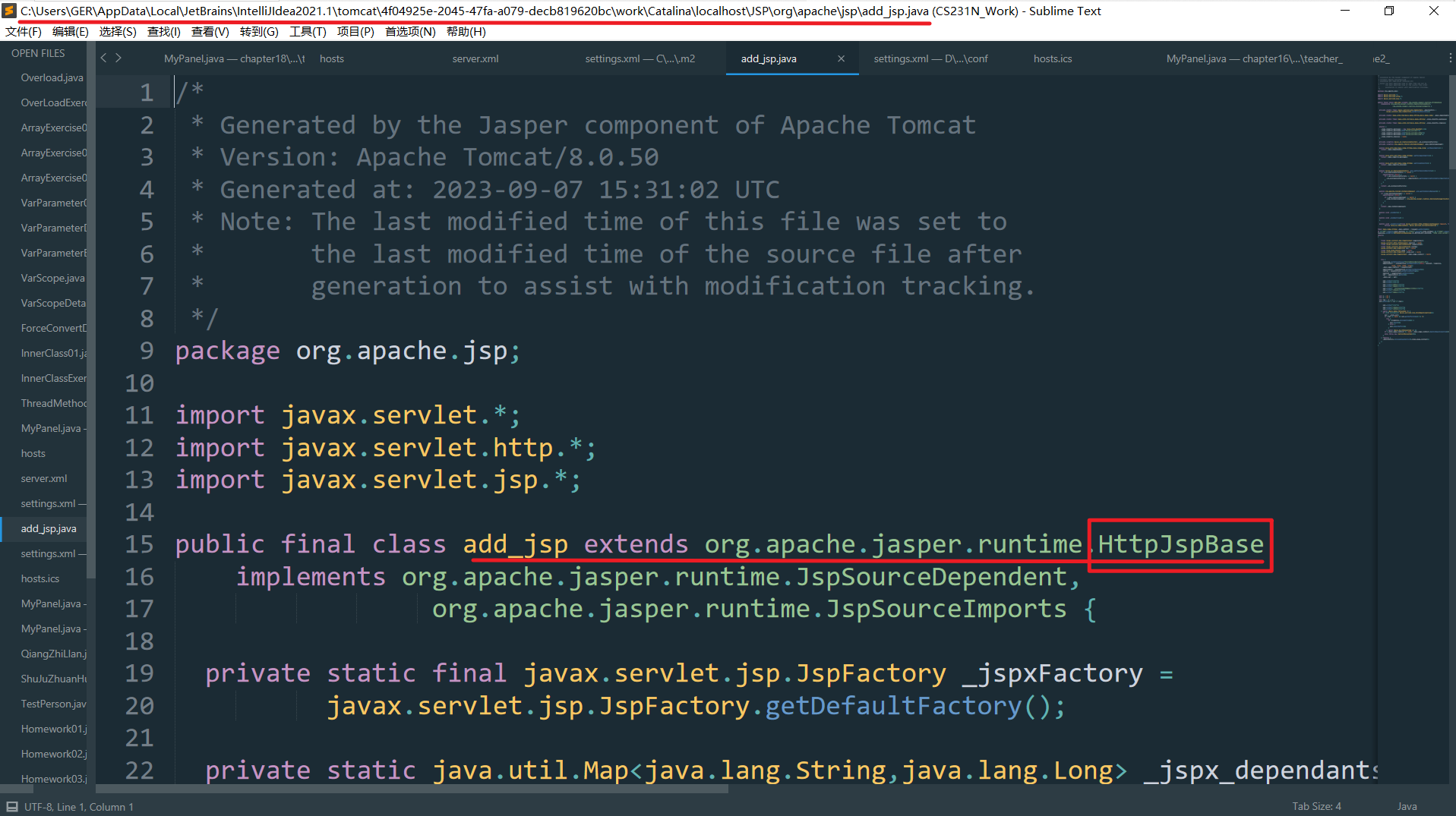
Task: Click _jspxFactory variable on line 19
Action: pos(1052,673)
